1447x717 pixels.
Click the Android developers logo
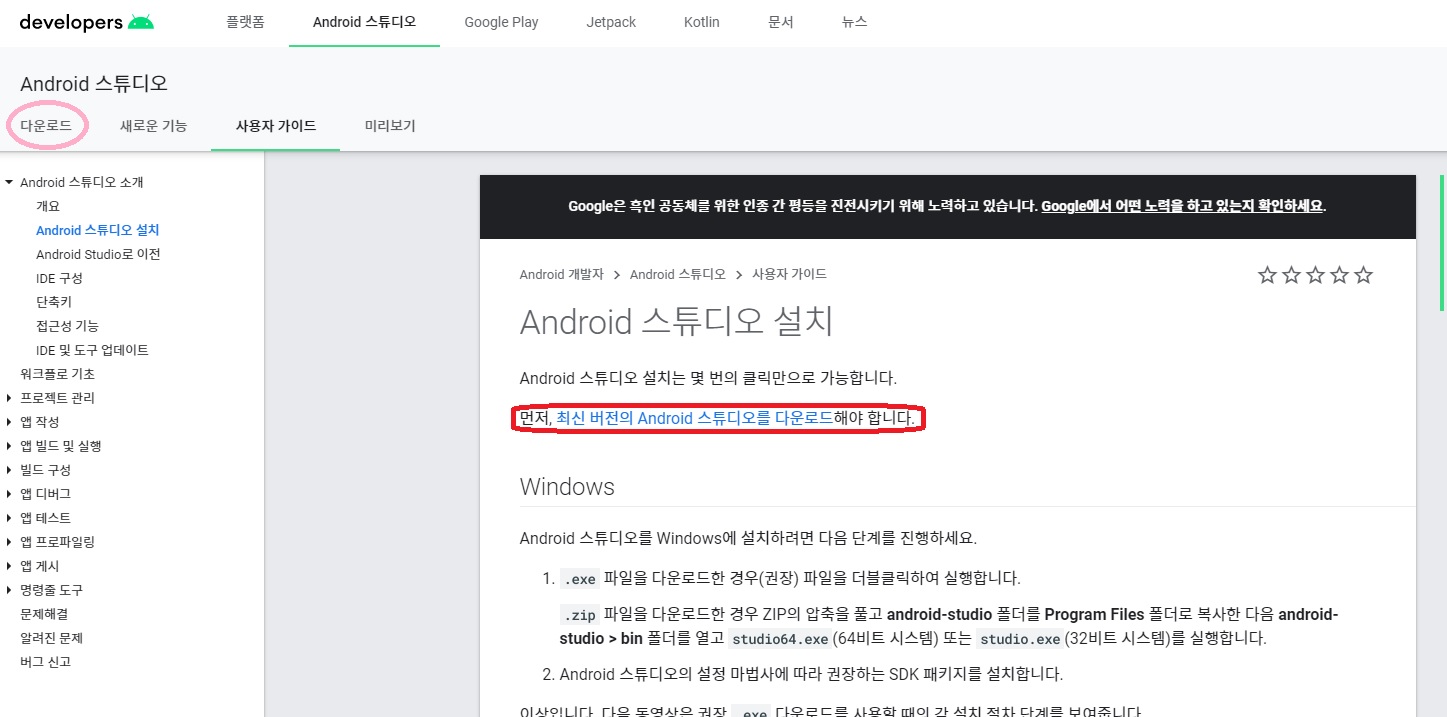click(87, 22)
